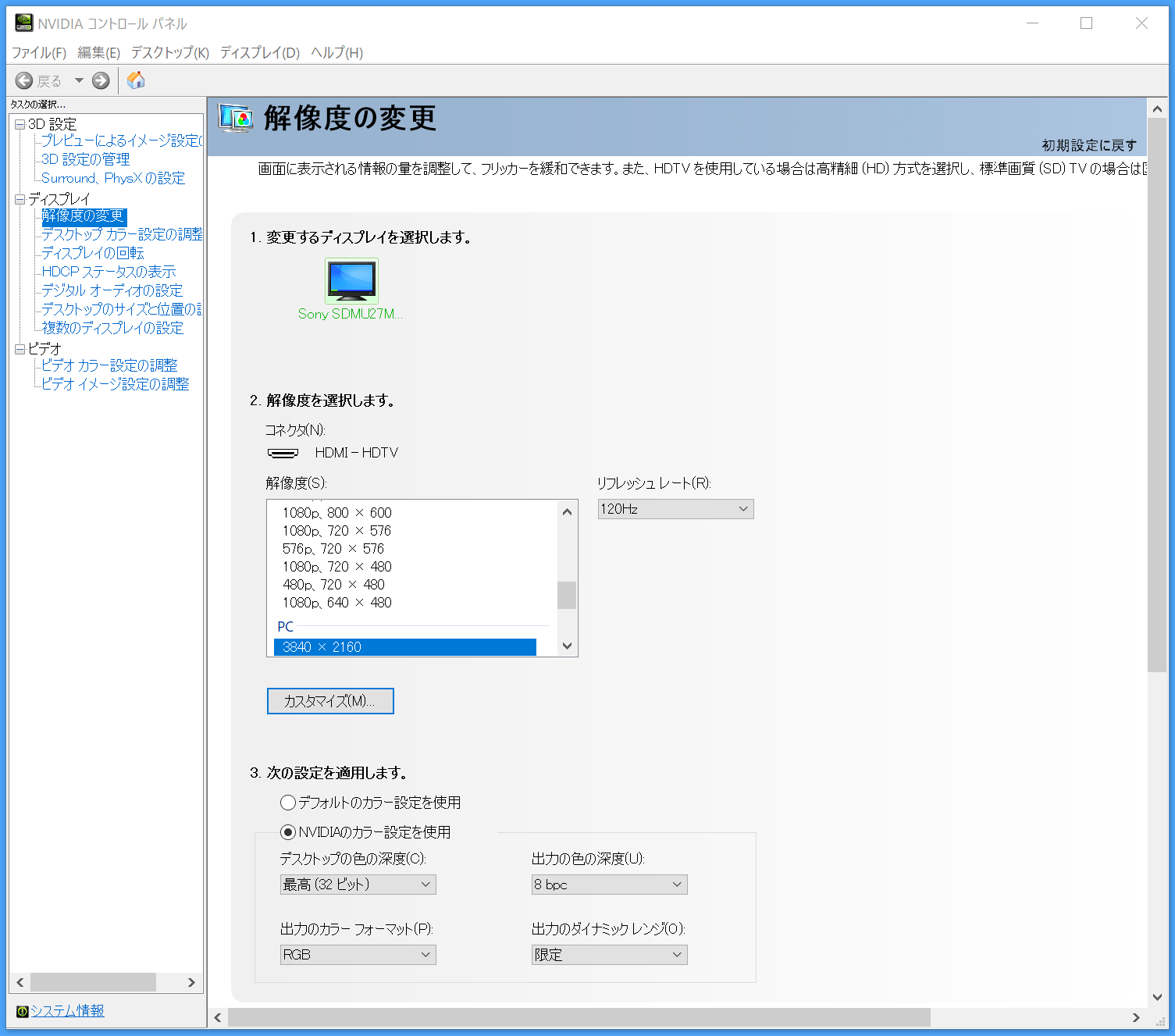The width and height of the screenshot is (1175, 1036).
Task: Open プレビューによるイメージ設定 page
Action: 122,141
